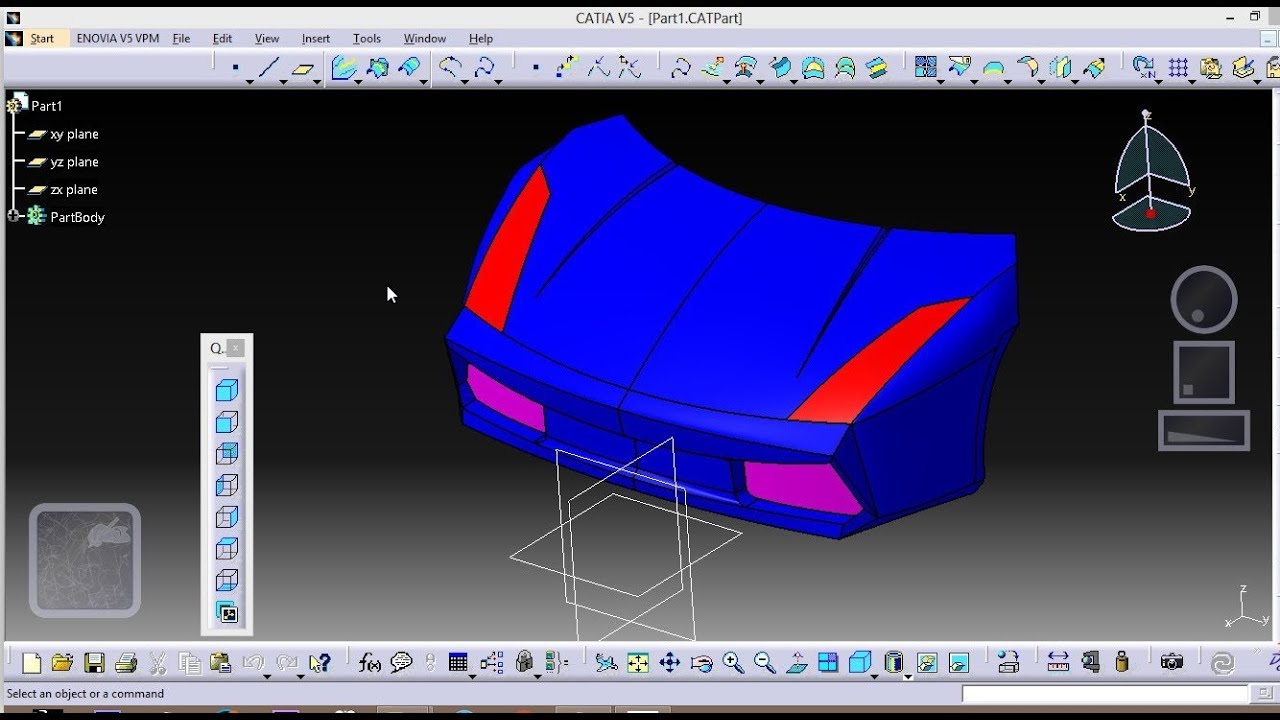Click the Capture camera icon
This screenshot has width=1280, height=720.
tap(1172, 662)
